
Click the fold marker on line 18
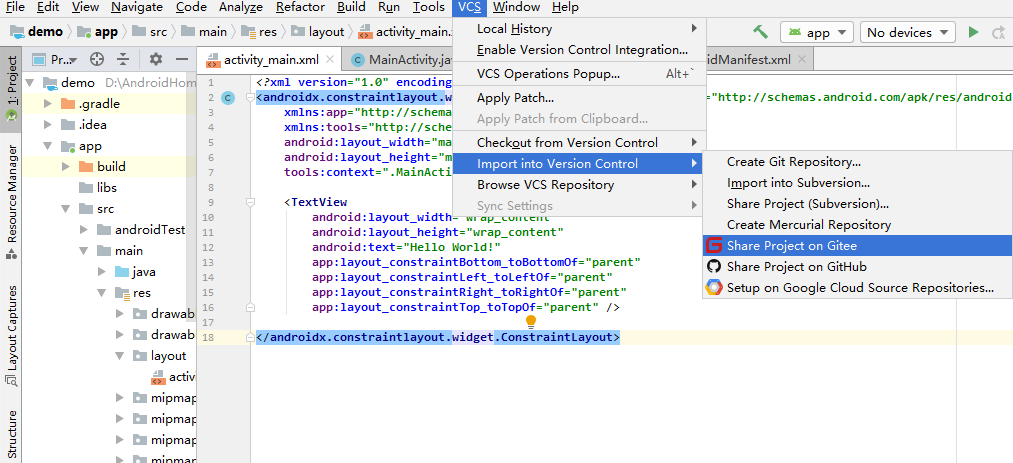point(251,338)
